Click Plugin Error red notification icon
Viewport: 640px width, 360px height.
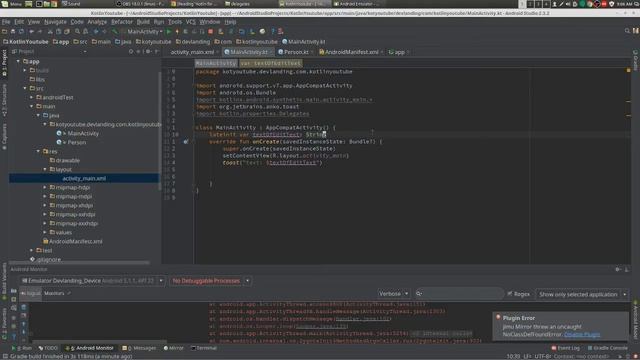[498, 318]
